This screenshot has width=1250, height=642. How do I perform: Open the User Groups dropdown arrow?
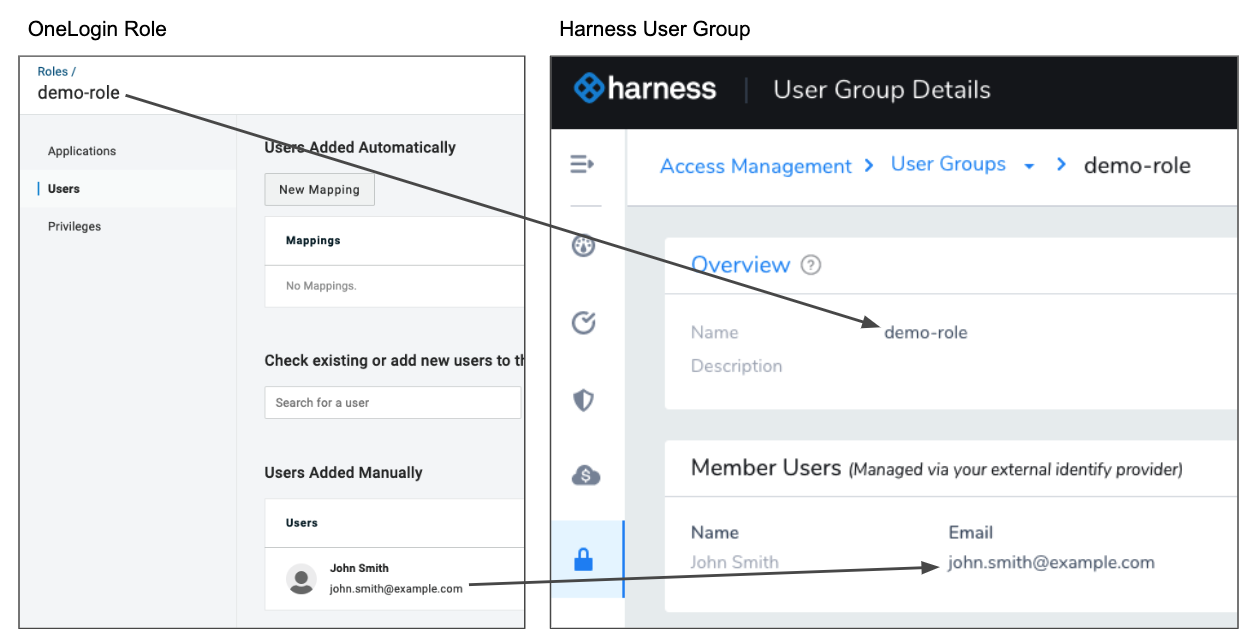[x=1029, y=166]
